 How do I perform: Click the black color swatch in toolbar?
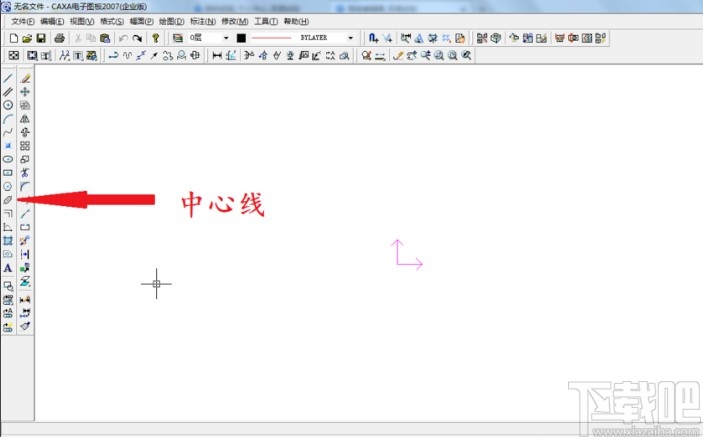pyautogui.click(x=241, y=38)
